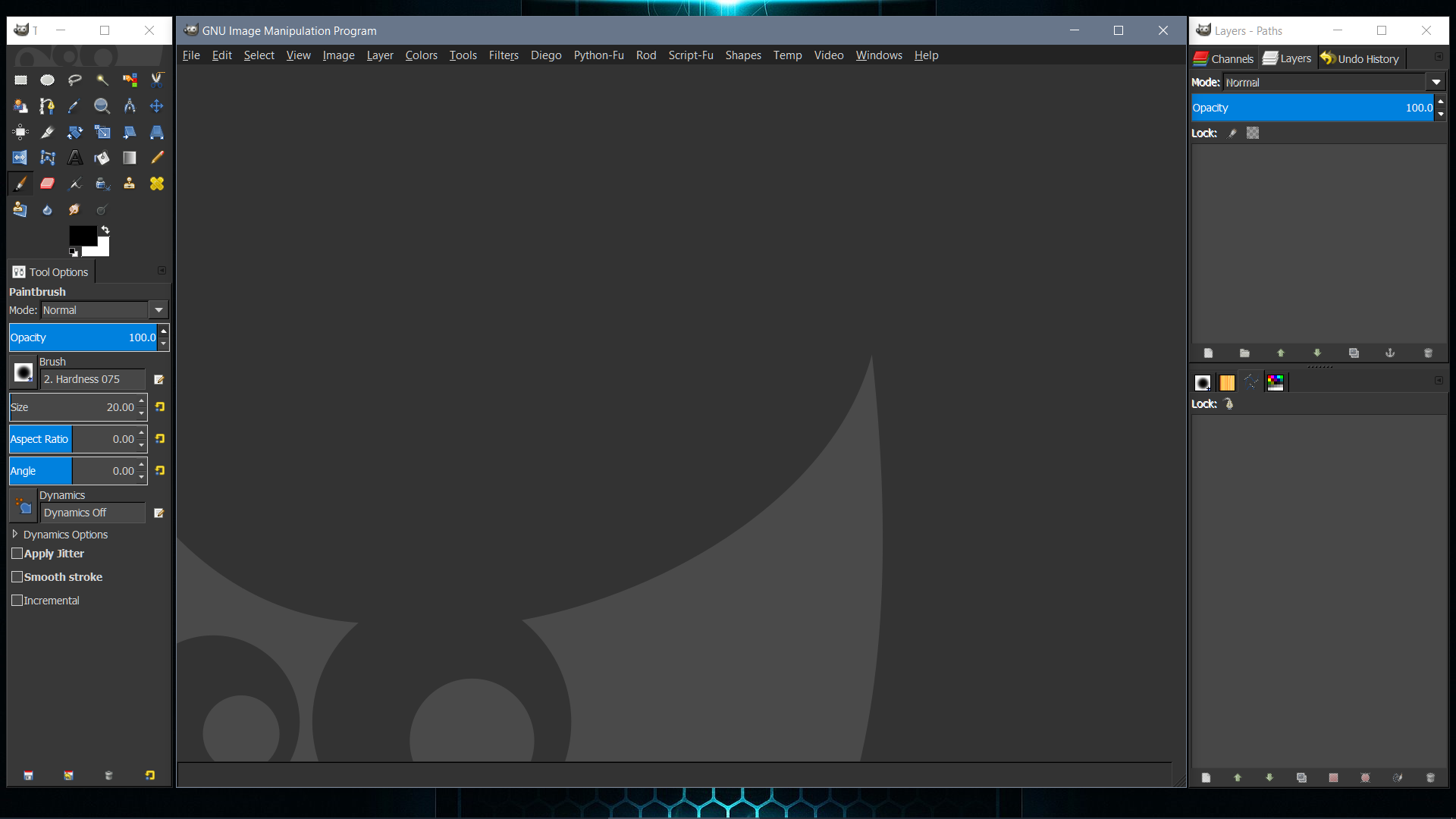Click the brush name field '2. Hardness 075'
Viewport: 1456px width, 819px height.
click(x=93, y=379)
